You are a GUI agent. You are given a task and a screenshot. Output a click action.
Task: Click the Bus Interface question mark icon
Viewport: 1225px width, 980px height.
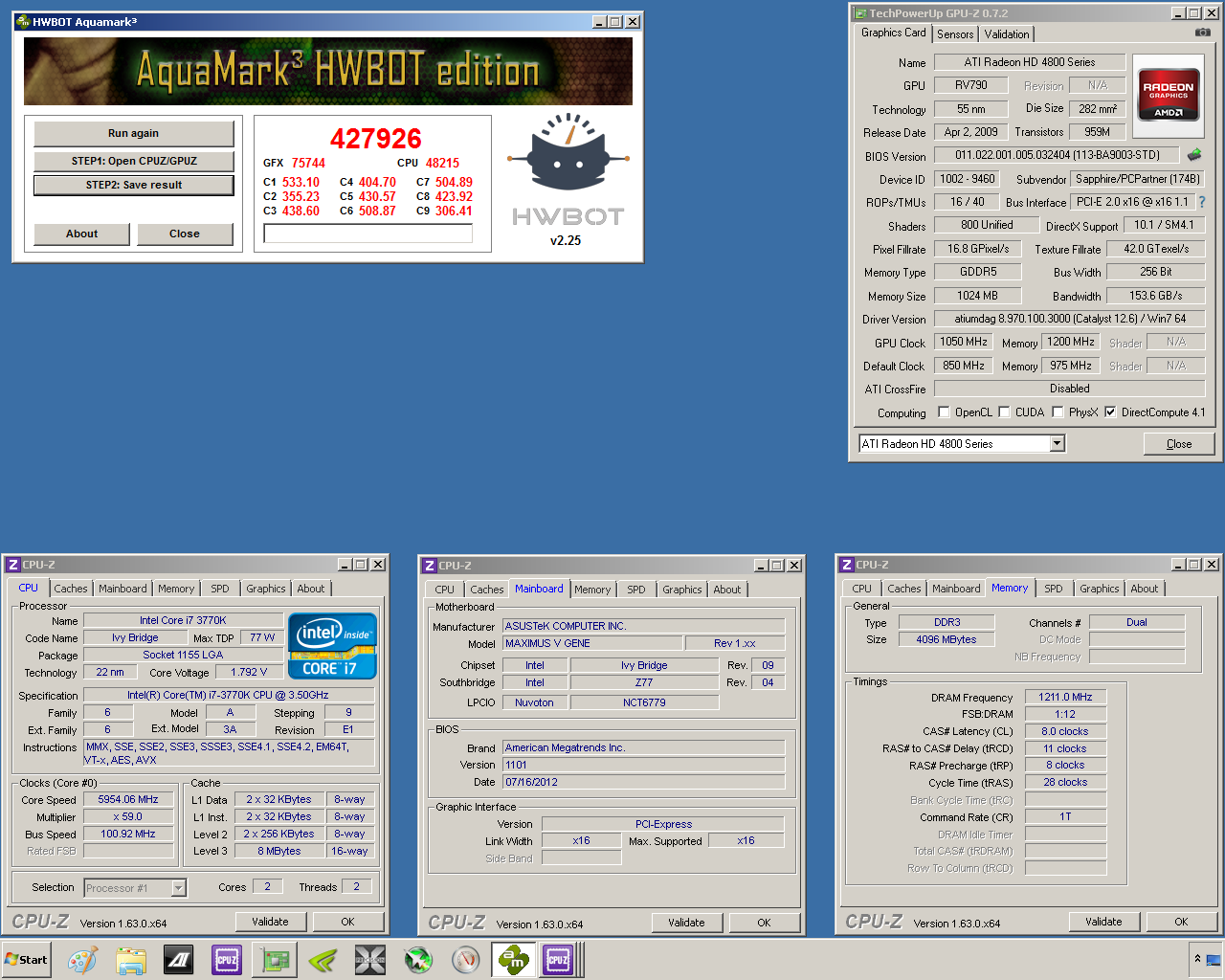[x=1202, y=202]
